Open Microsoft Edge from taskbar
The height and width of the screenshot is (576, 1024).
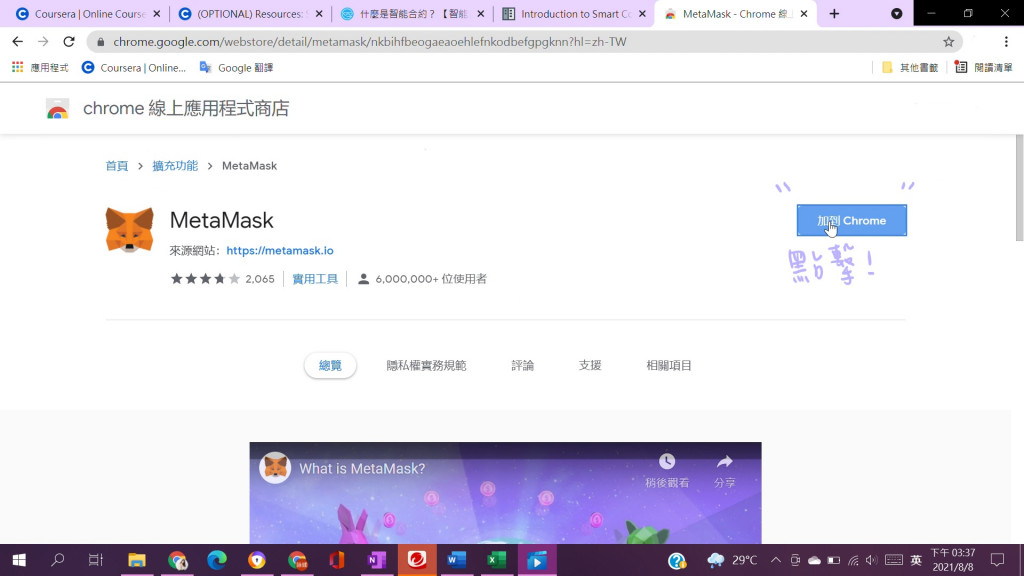(x=217, y=560)
